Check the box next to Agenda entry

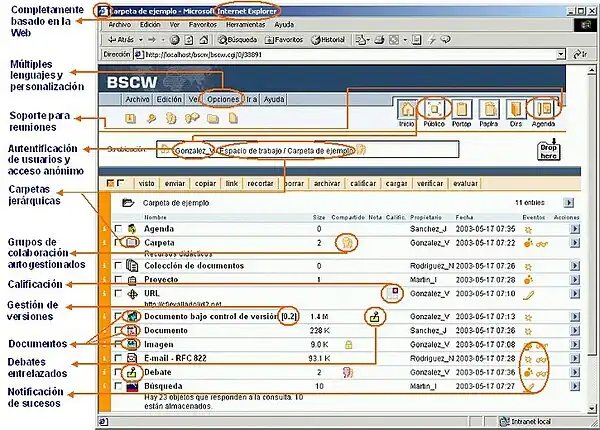click(119, 229)
